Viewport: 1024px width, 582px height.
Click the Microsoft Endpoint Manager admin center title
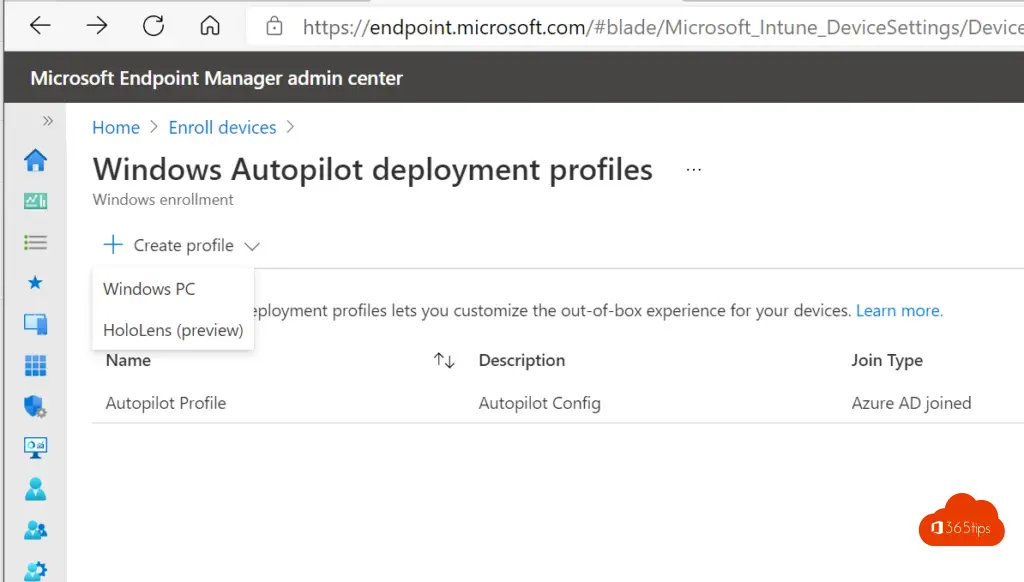pyautogui.click(x=216, y=78)
